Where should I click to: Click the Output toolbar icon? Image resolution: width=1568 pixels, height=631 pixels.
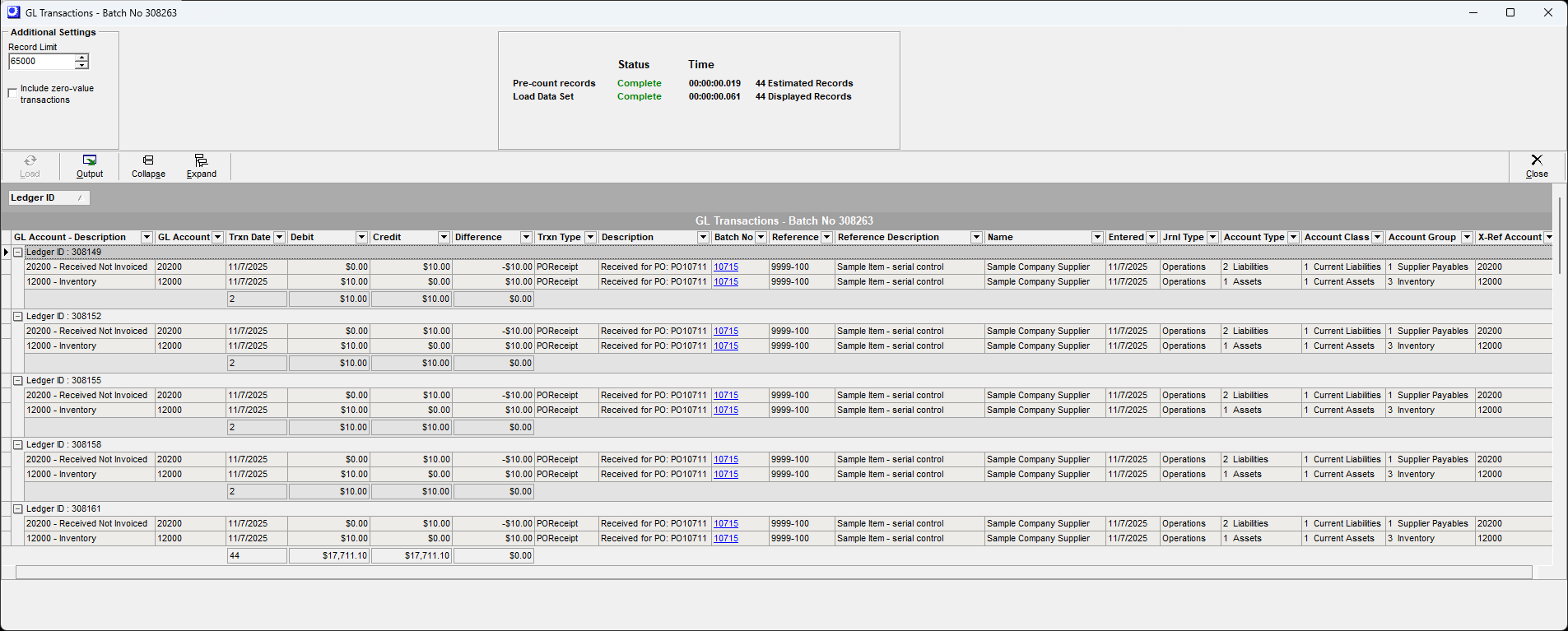point(90,160)
